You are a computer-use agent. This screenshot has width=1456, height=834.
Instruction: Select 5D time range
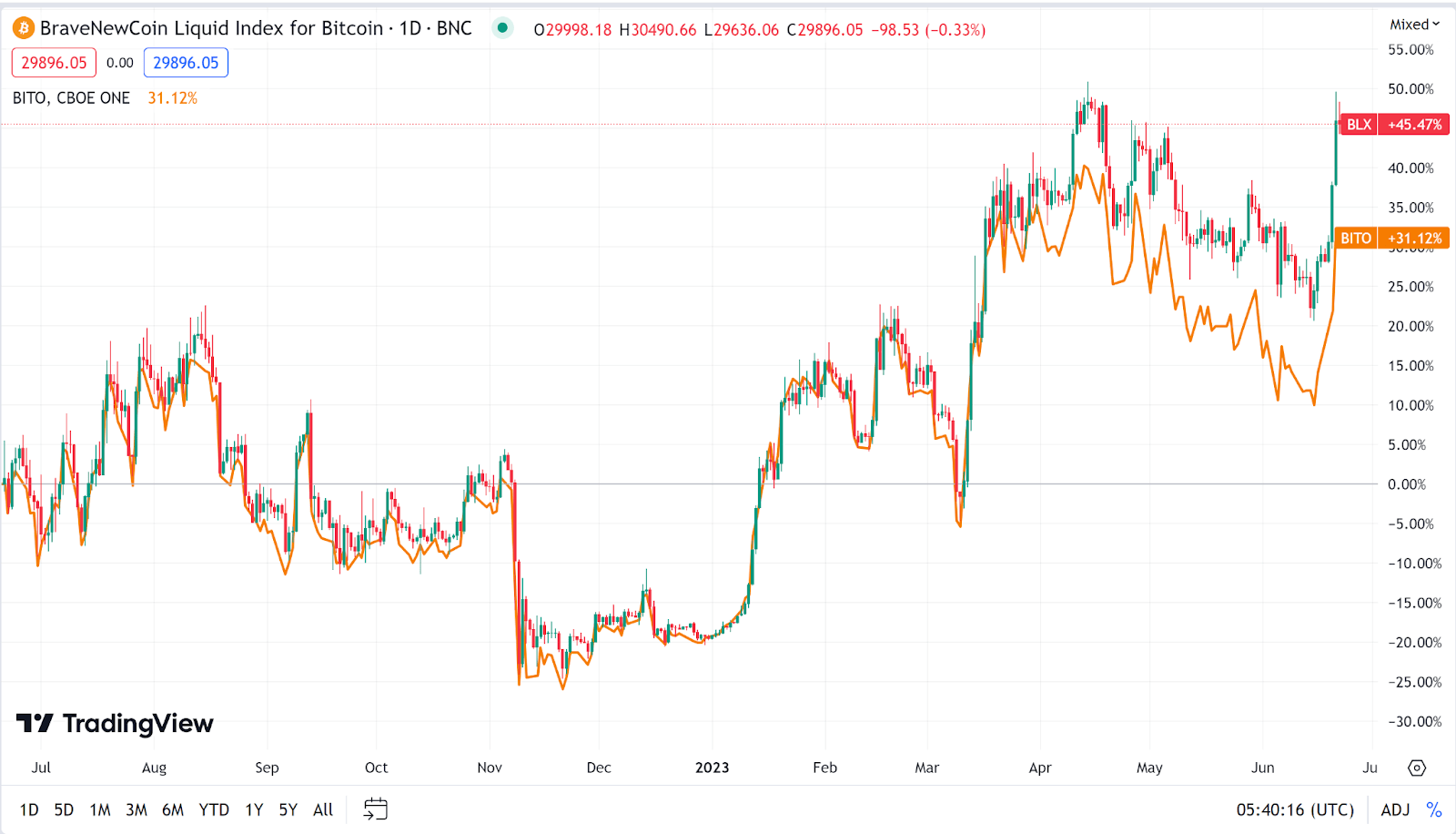64,809
